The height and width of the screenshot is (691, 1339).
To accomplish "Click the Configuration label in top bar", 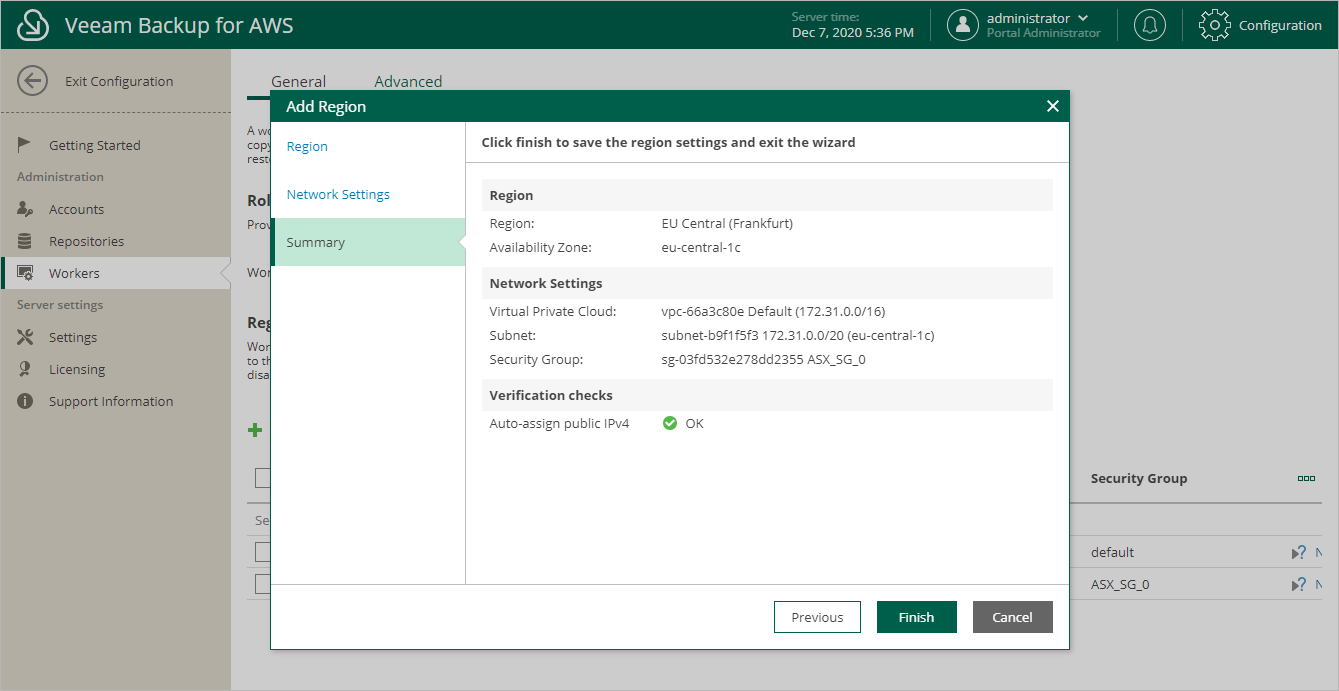I will [x=1280, y=25].
